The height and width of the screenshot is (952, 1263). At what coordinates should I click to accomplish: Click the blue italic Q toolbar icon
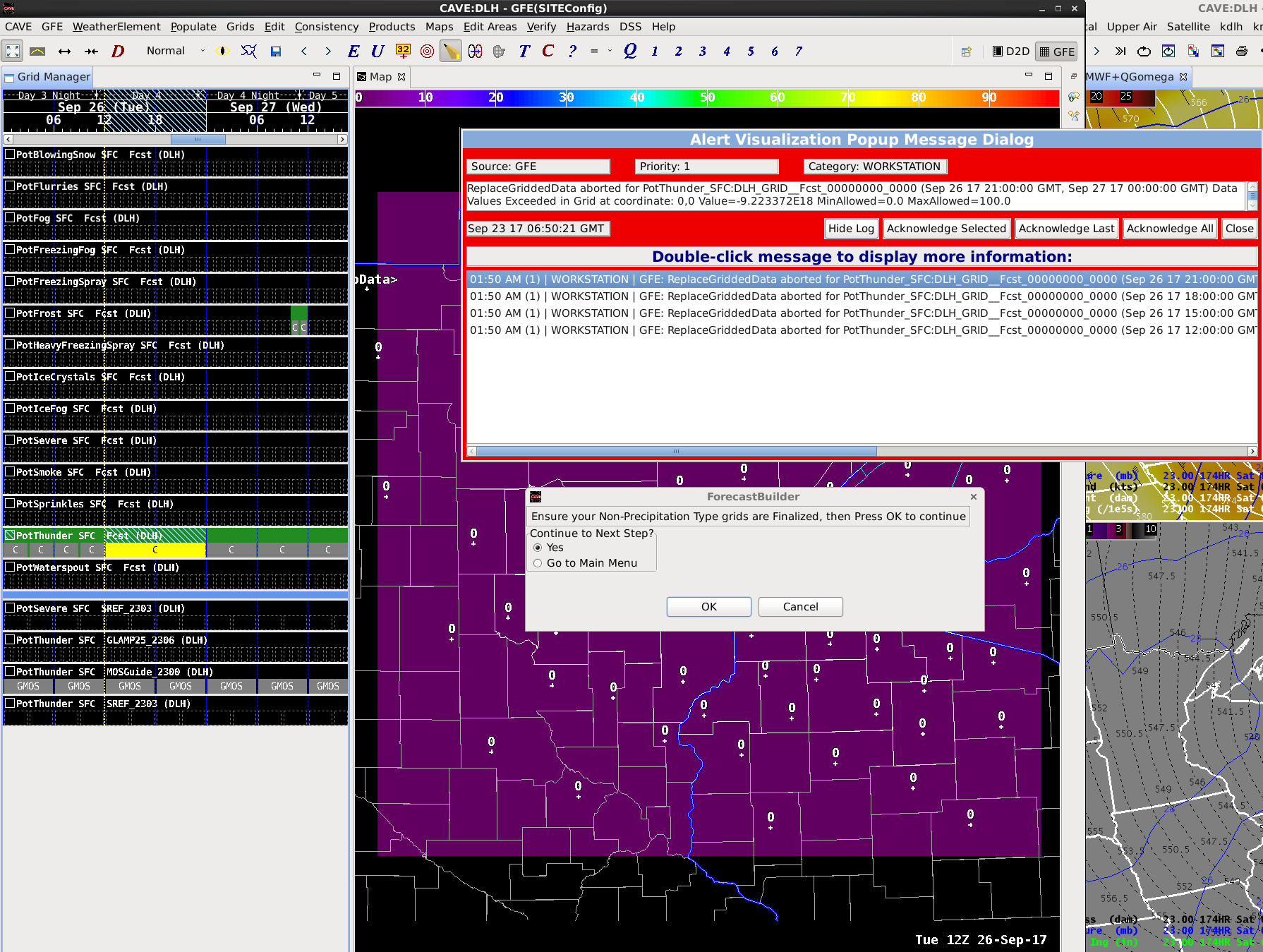(x=630, y=52)
